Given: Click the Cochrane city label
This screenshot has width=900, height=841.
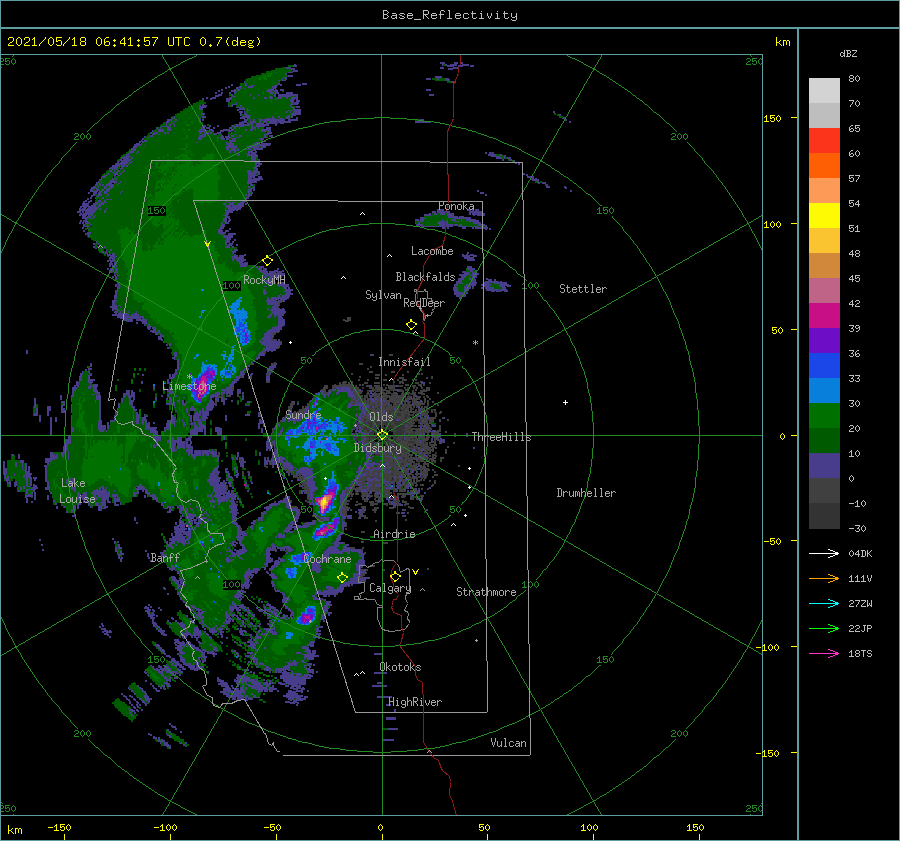Looking at the screenshot, I should click(x=327, y=559).
